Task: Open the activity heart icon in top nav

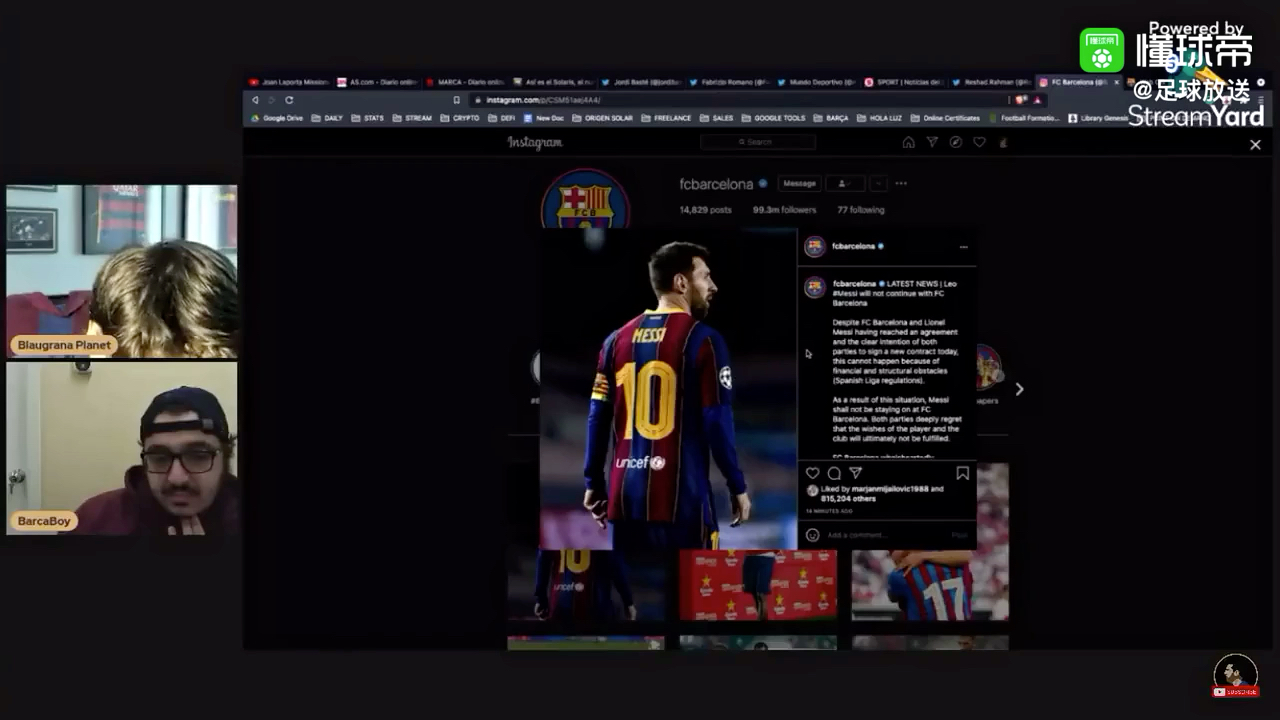Action: [979, 142]
